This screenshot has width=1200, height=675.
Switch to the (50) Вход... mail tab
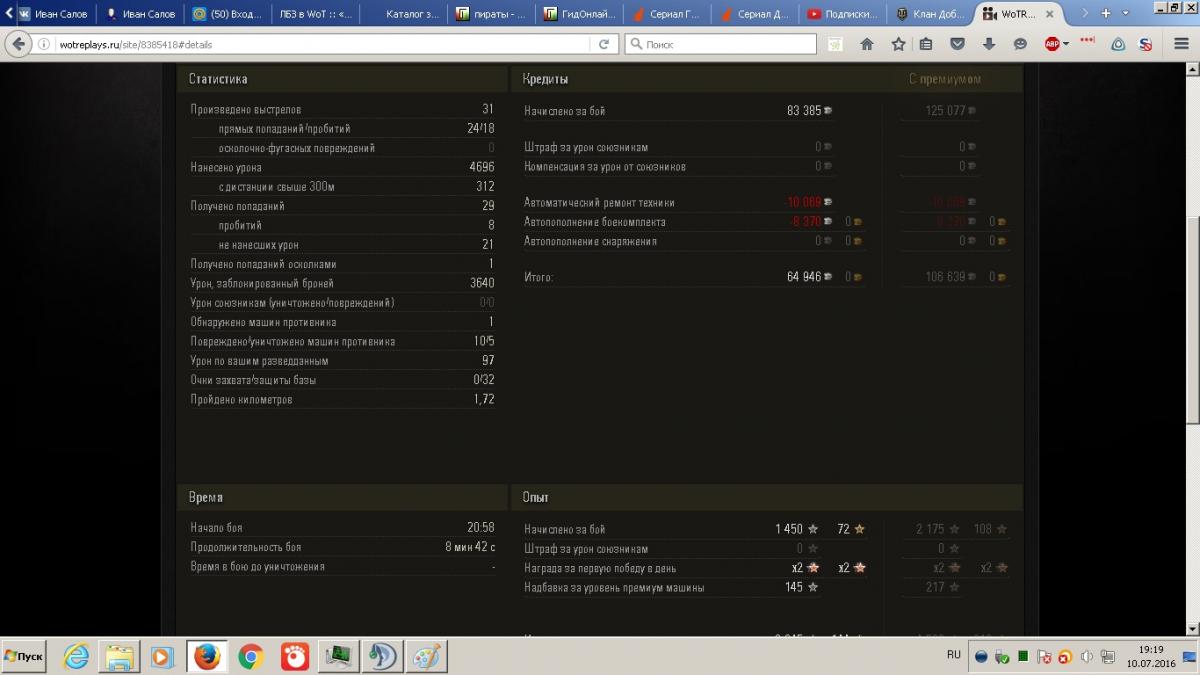226,14
